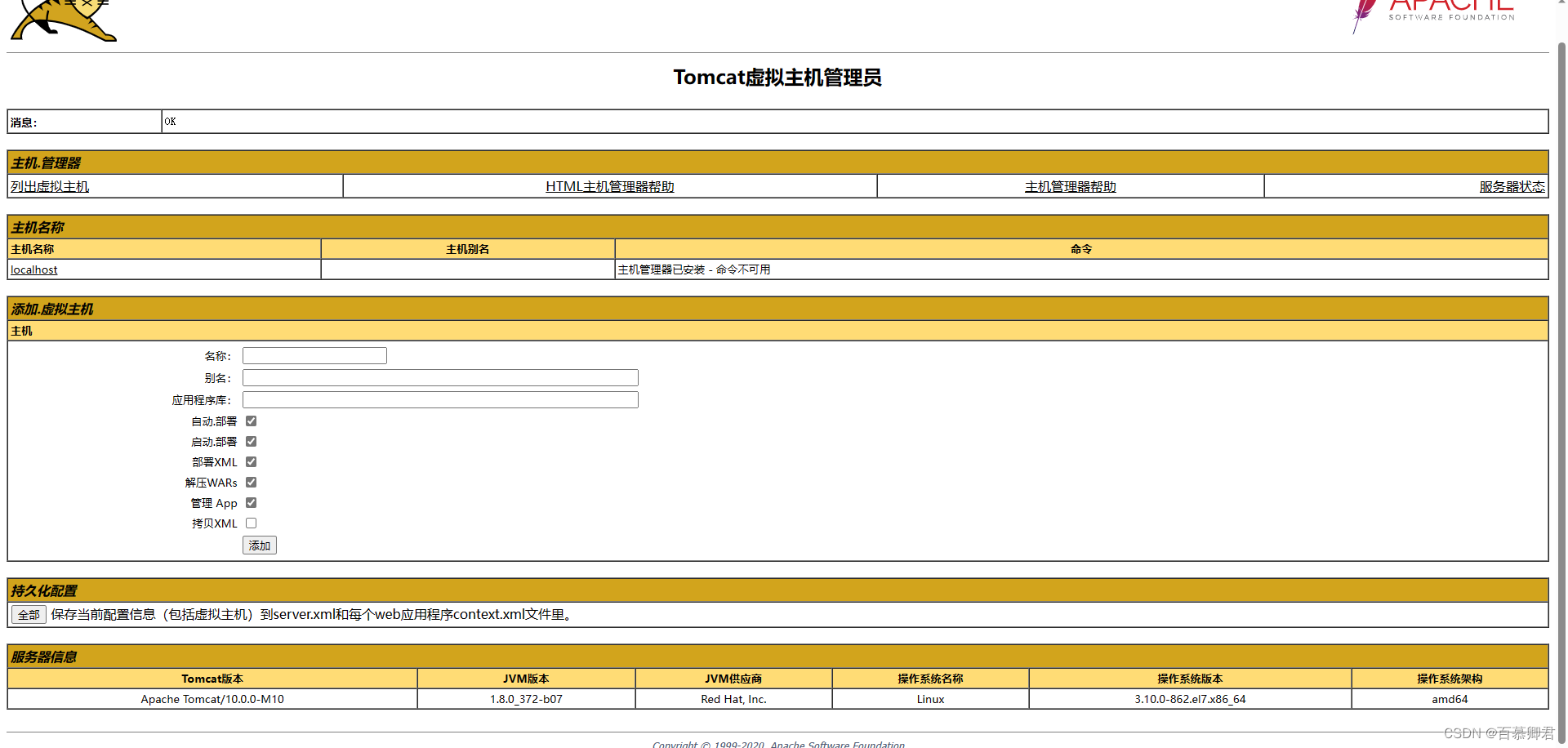Click the Tomcat虚拟主机管理员 page heading
Viewport: 1568px width, 748px height.
[x=777, y=78]
